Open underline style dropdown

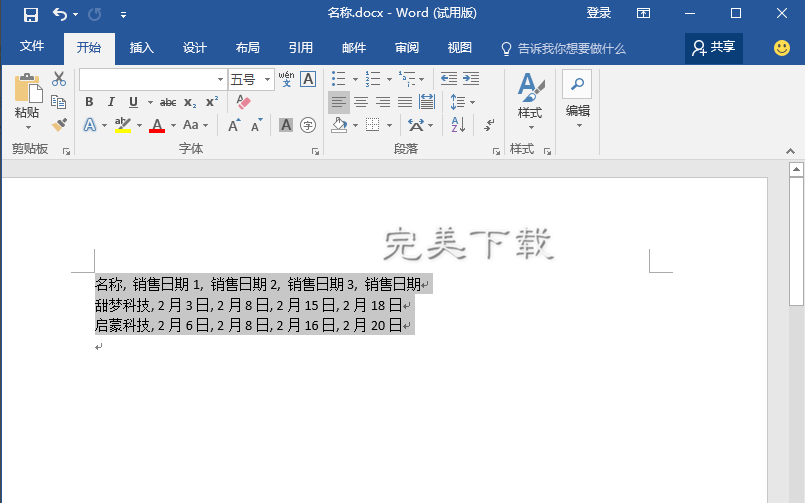coord(150,102)
